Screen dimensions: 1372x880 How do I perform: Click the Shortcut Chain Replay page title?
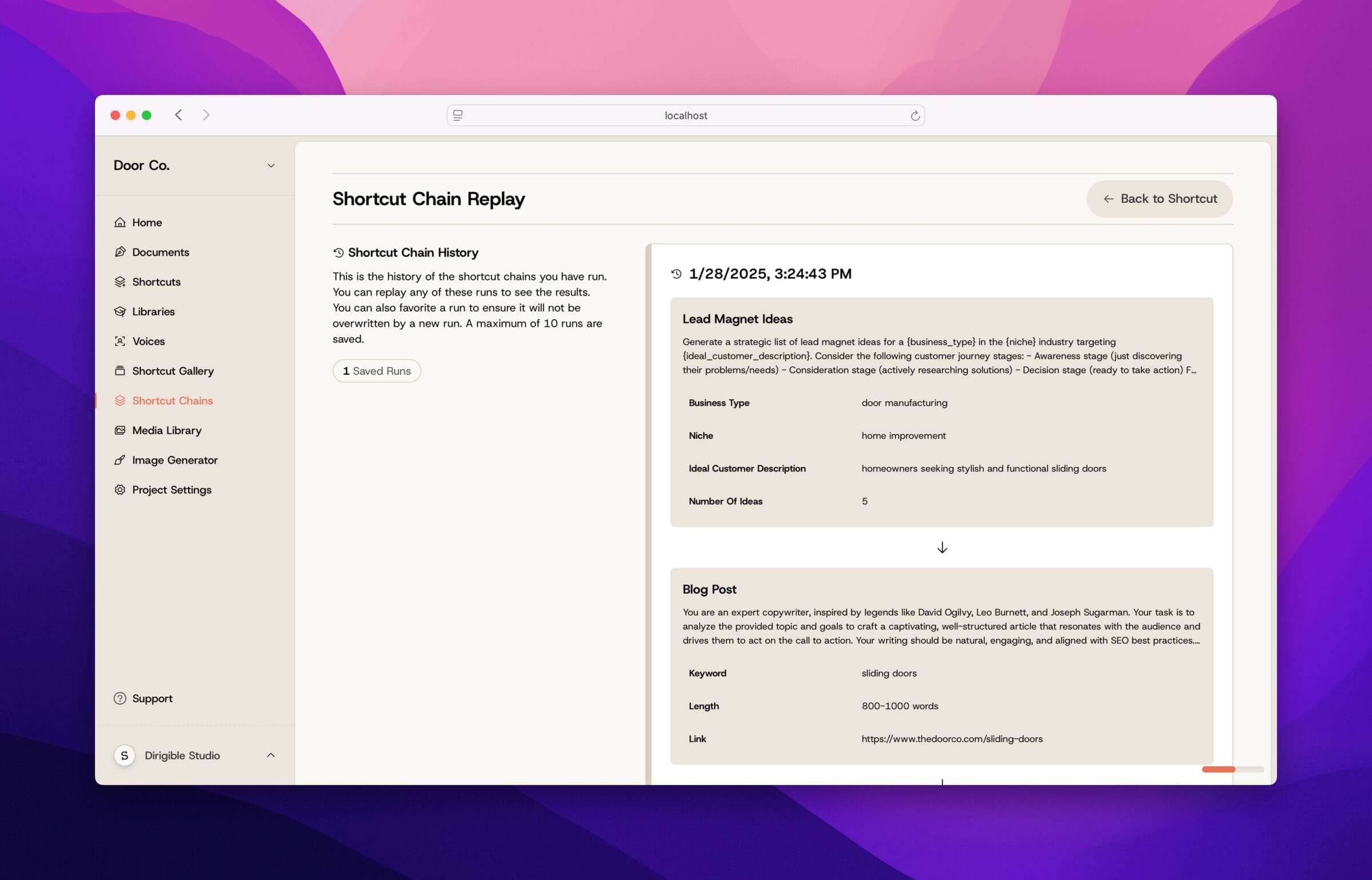tap(429, 199)
